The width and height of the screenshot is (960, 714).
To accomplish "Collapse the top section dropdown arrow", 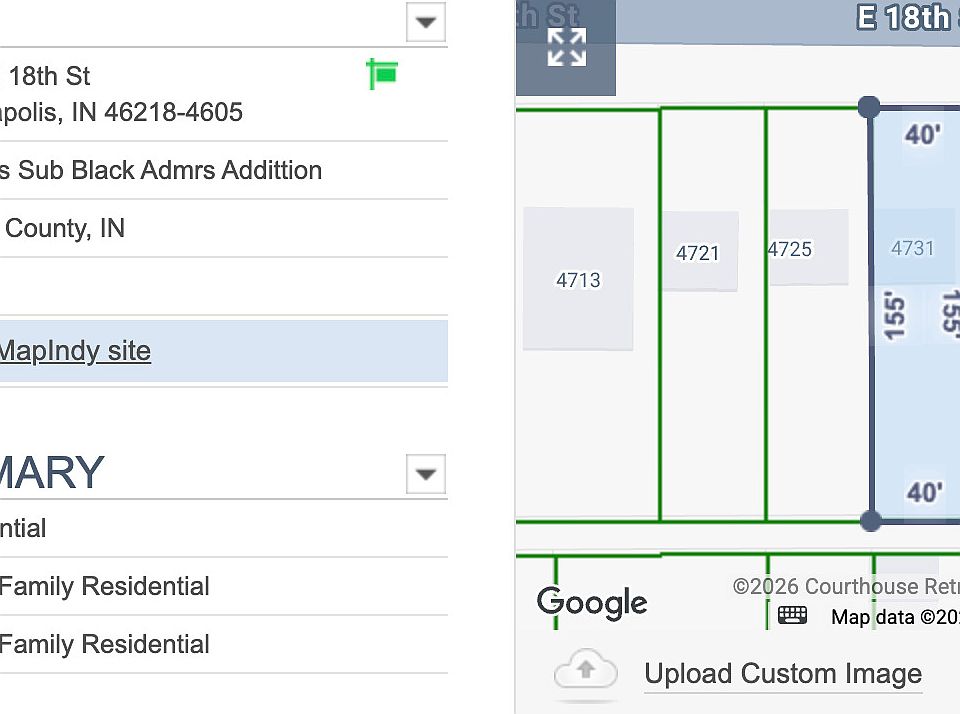I will click(x=426, y=23).
